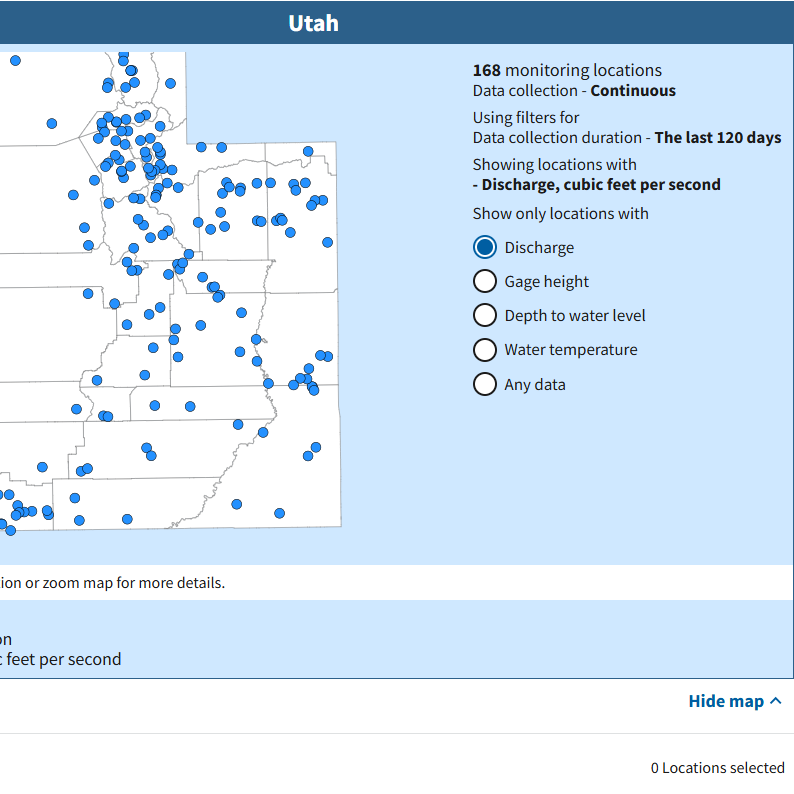Click the Hide map link

[726, 701]
